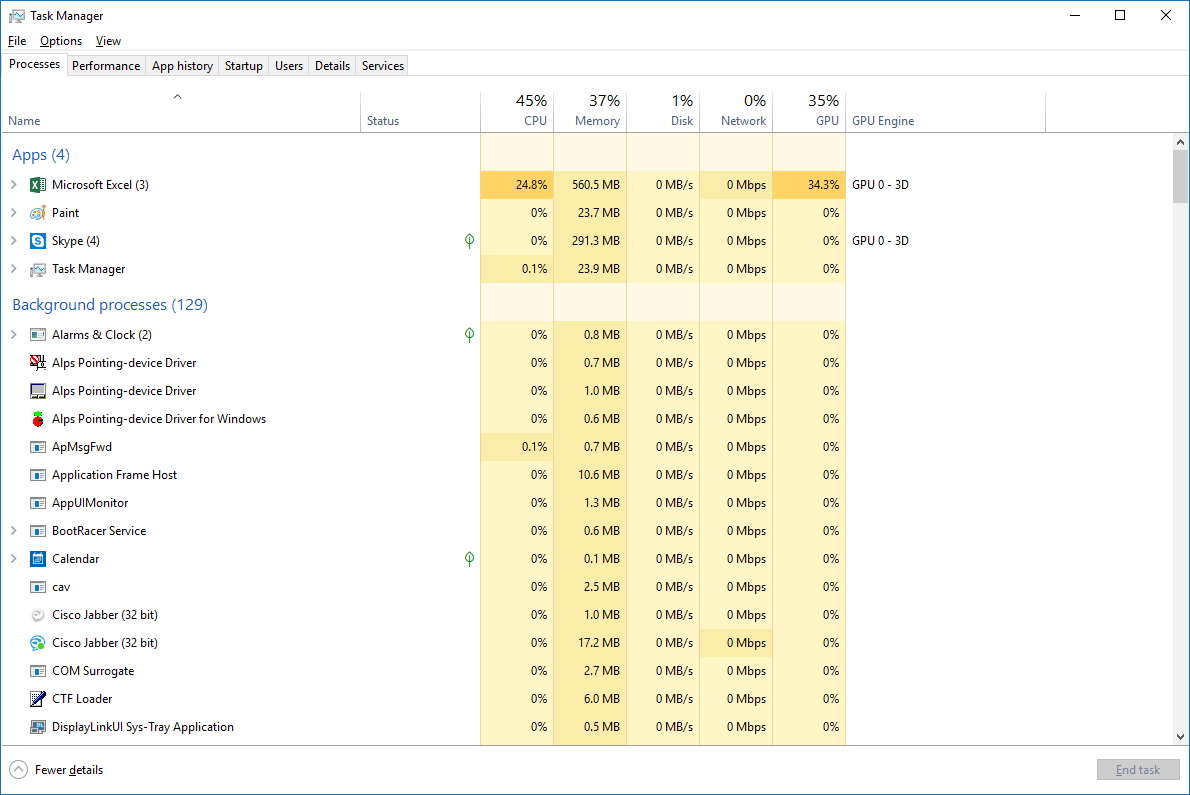Click the Microsoft Excel app icon
Screen dimensions: 1190x795
pyautogui.click(x=38, y=185)
